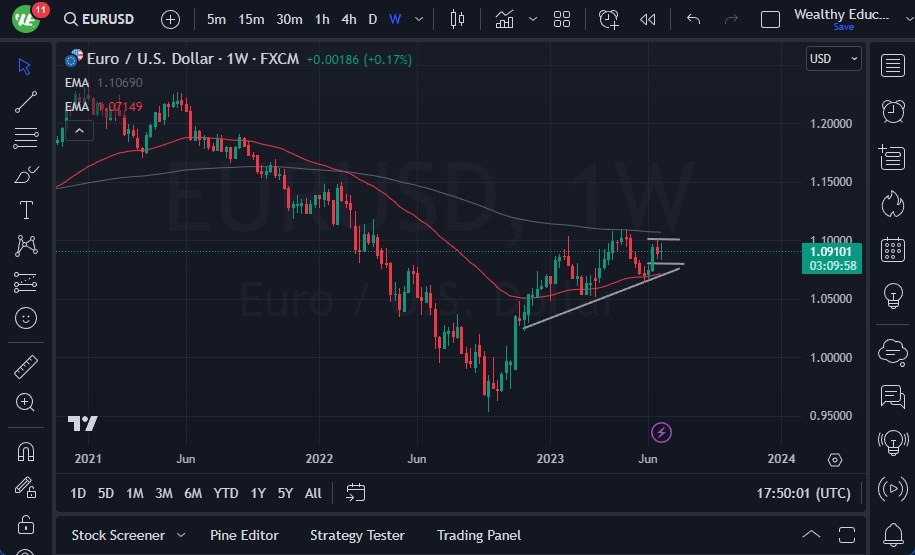This screenshot has width=915, height=555.
Task: Open the candlestick chart style selector
Action: click(458, 19)
